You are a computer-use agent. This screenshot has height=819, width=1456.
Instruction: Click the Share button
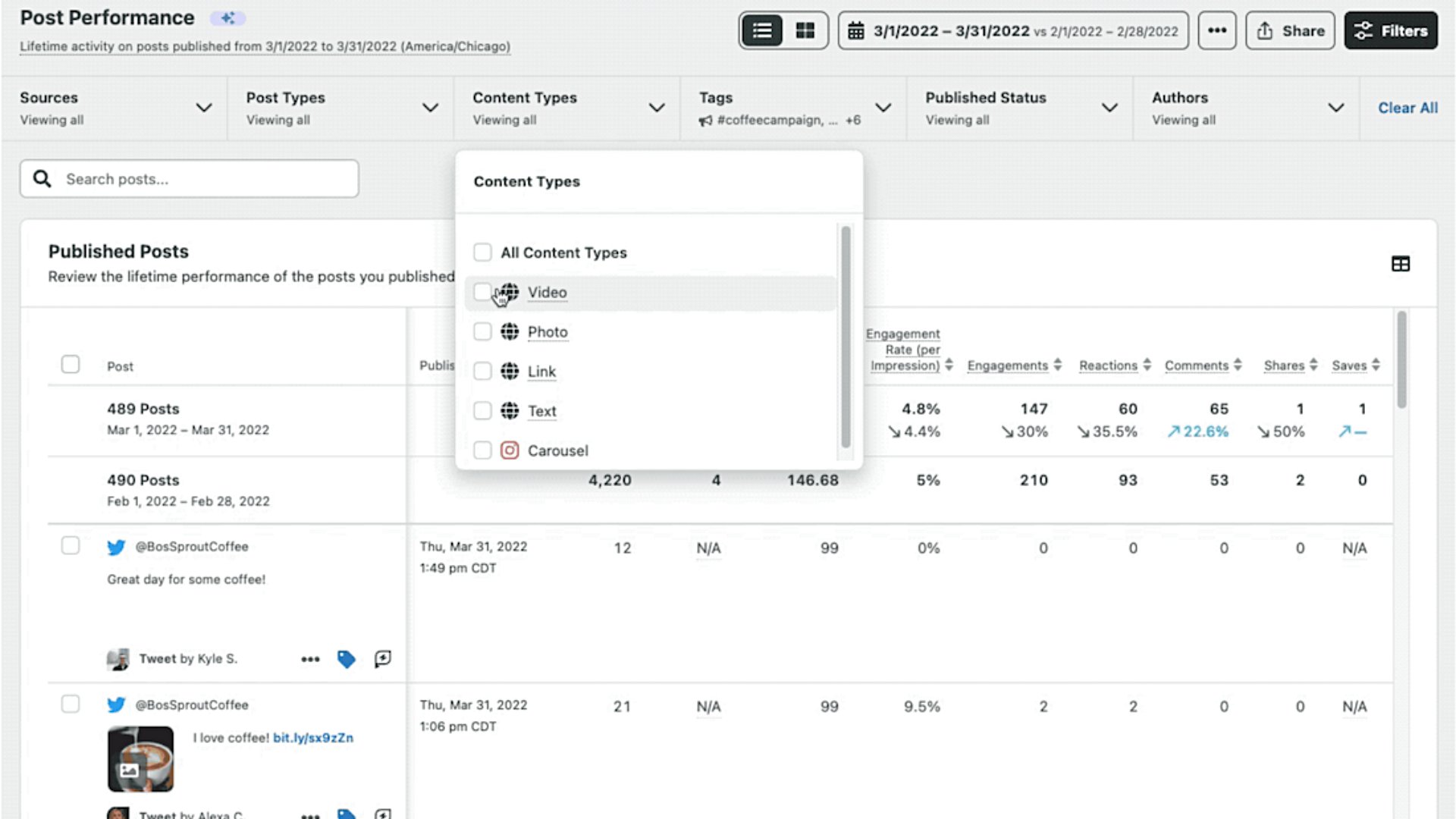1290,31
